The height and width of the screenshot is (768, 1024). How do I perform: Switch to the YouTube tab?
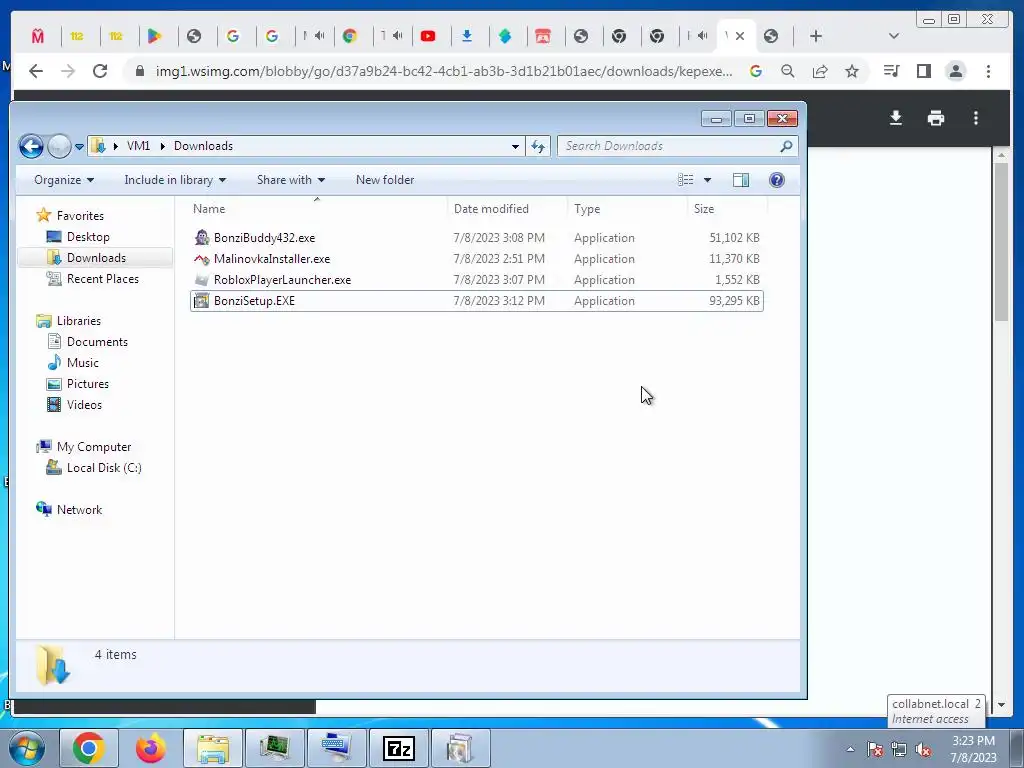coord(428,36)
